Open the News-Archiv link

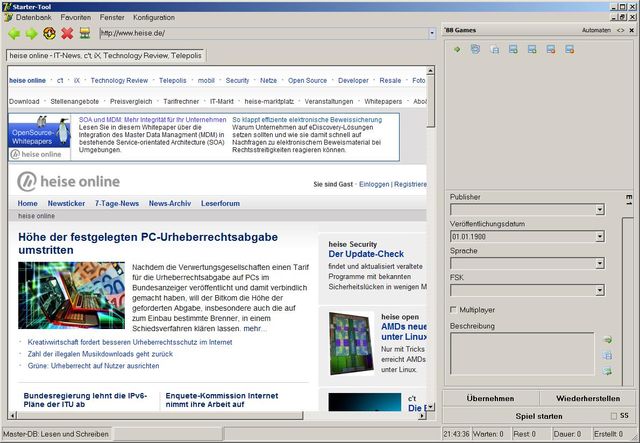point(170,203)
